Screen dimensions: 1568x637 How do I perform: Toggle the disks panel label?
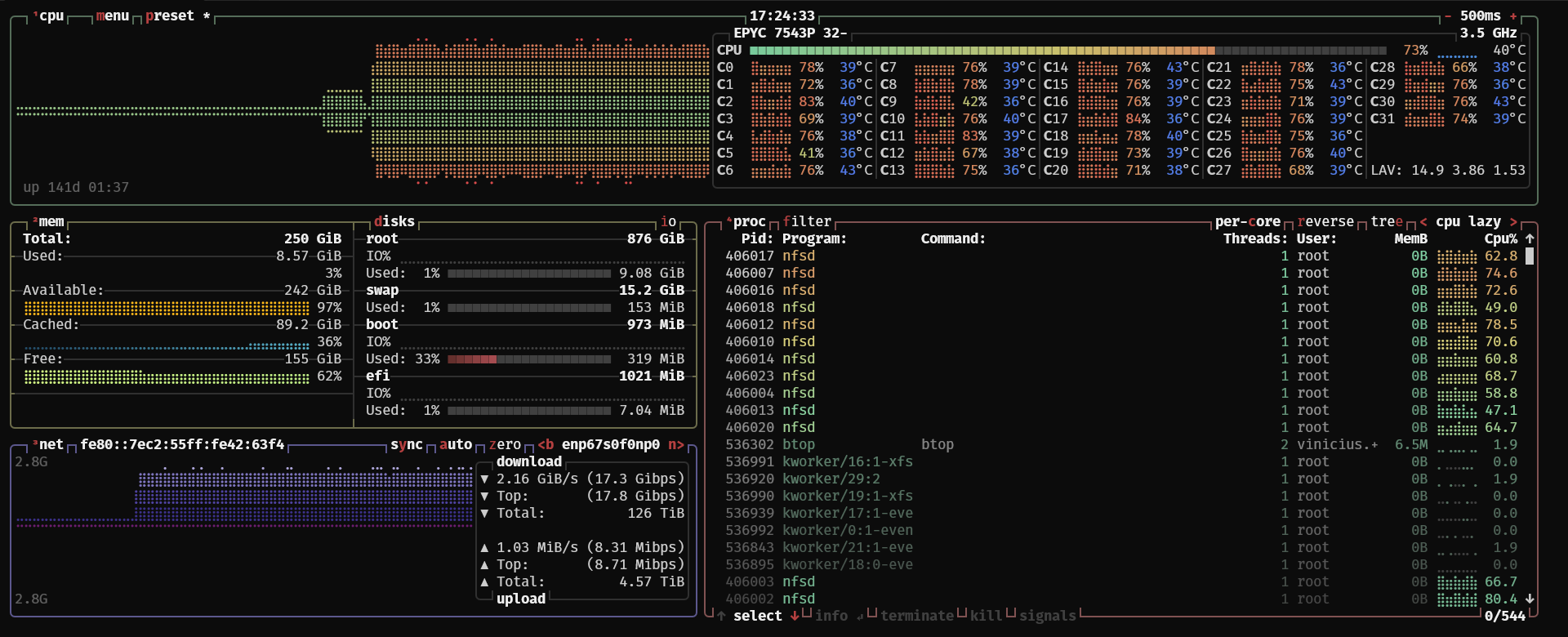coord(394,221)
